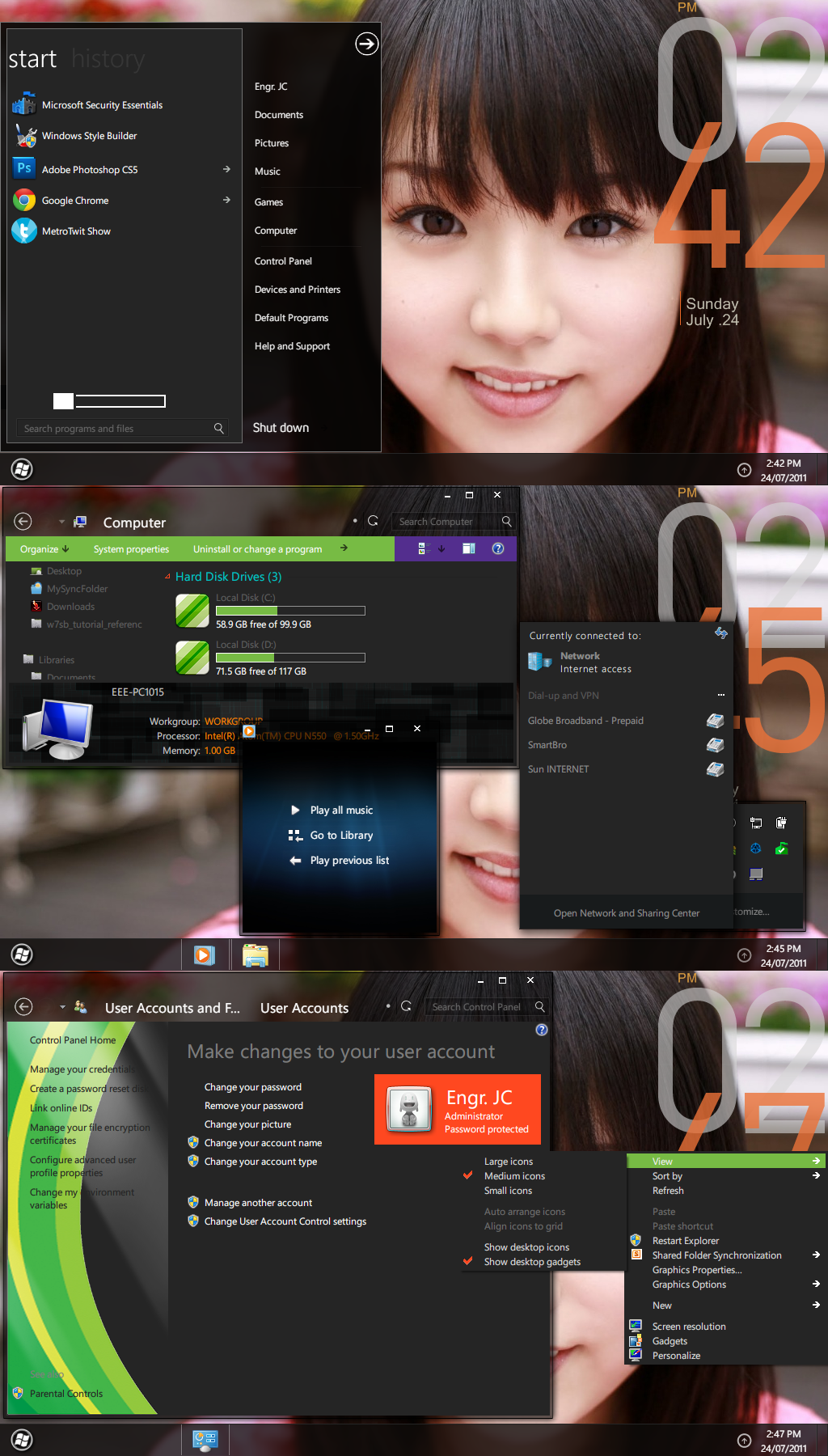Launch Windows Style Builder icon

tap(25, 136)
